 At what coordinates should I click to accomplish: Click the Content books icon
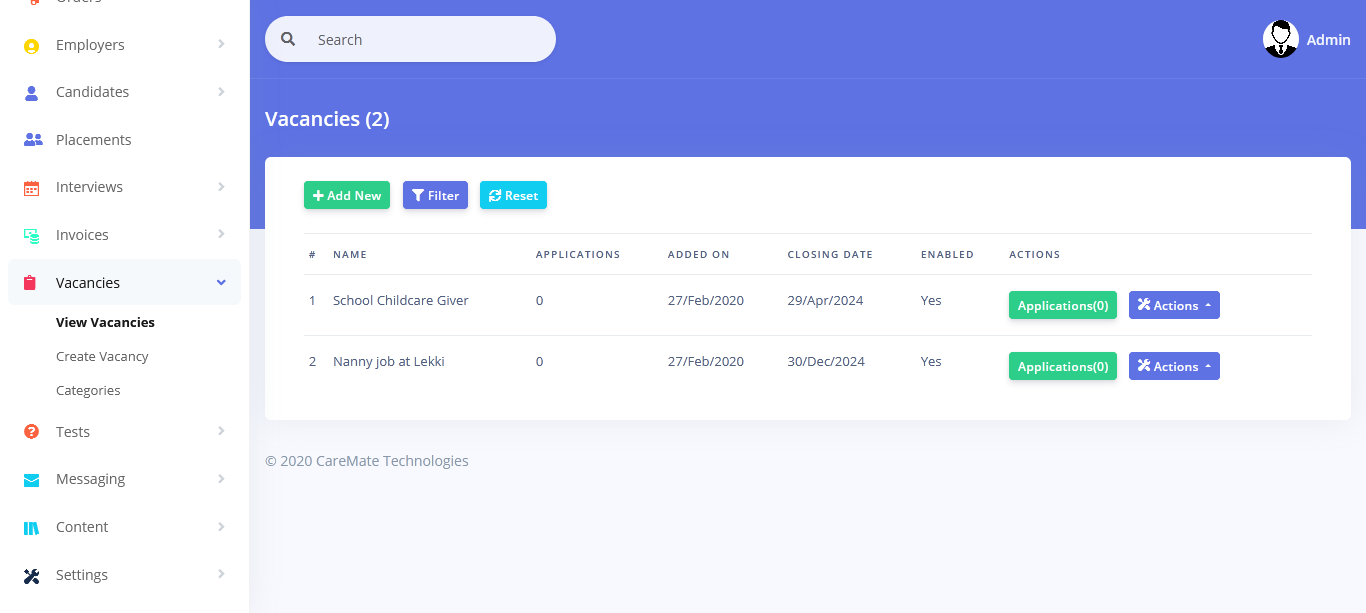pyautogui.click(x=31, y=527)
